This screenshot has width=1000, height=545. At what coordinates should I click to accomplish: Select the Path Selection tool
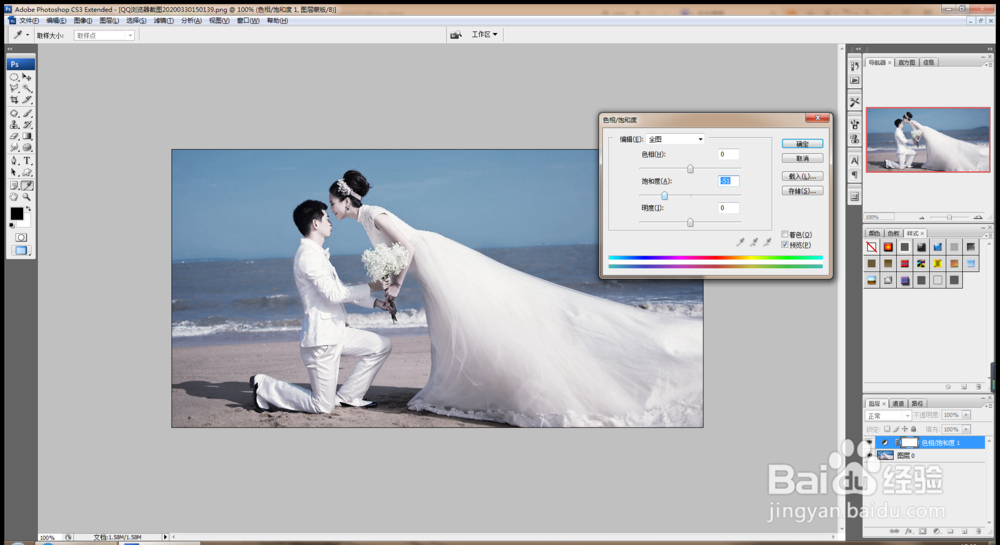(x=14, y=172)
